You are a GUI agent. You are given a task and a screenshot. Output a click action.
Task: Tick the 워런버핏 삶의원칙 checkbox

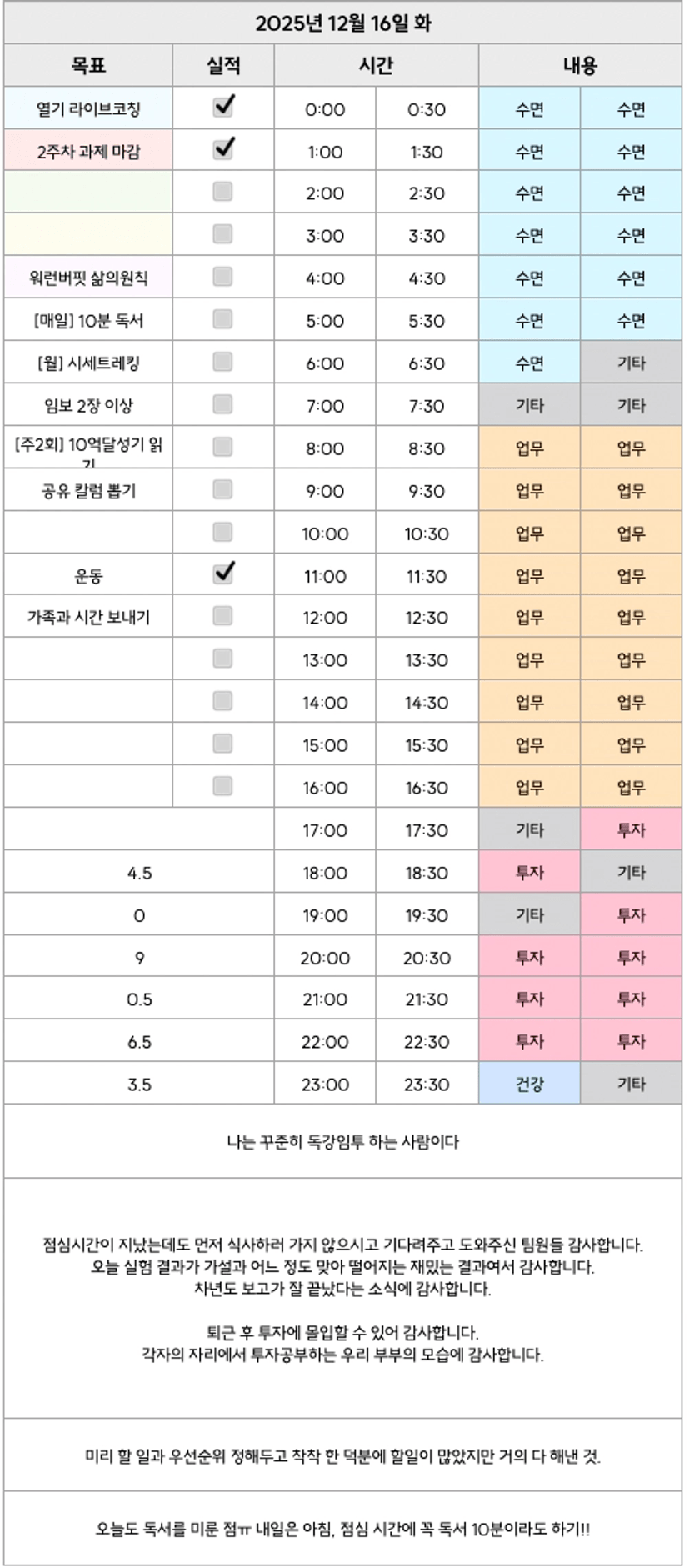pyautogui.click(x=222, y=277)
